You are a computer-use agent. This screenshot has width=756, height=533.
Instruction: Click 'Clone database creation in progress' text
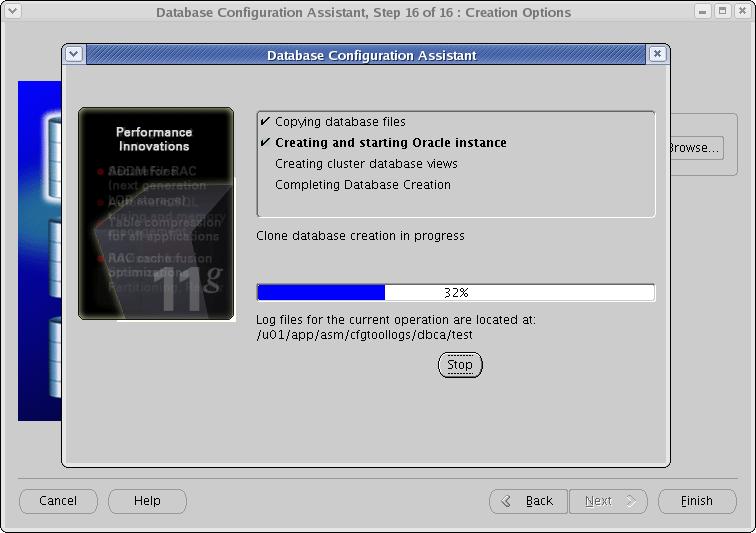point(360,236)
